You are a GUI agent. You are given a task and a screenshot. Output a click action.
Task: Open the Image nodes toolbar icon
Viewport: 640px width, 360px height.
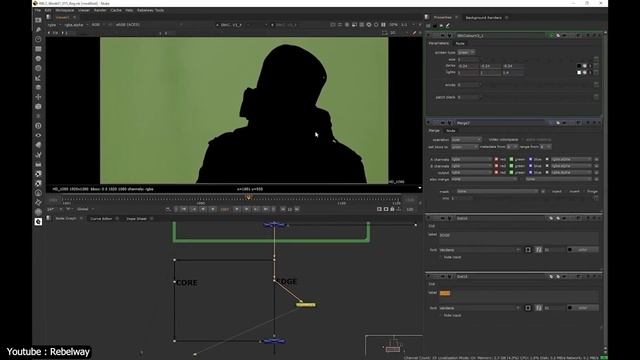tap(38, 20)
